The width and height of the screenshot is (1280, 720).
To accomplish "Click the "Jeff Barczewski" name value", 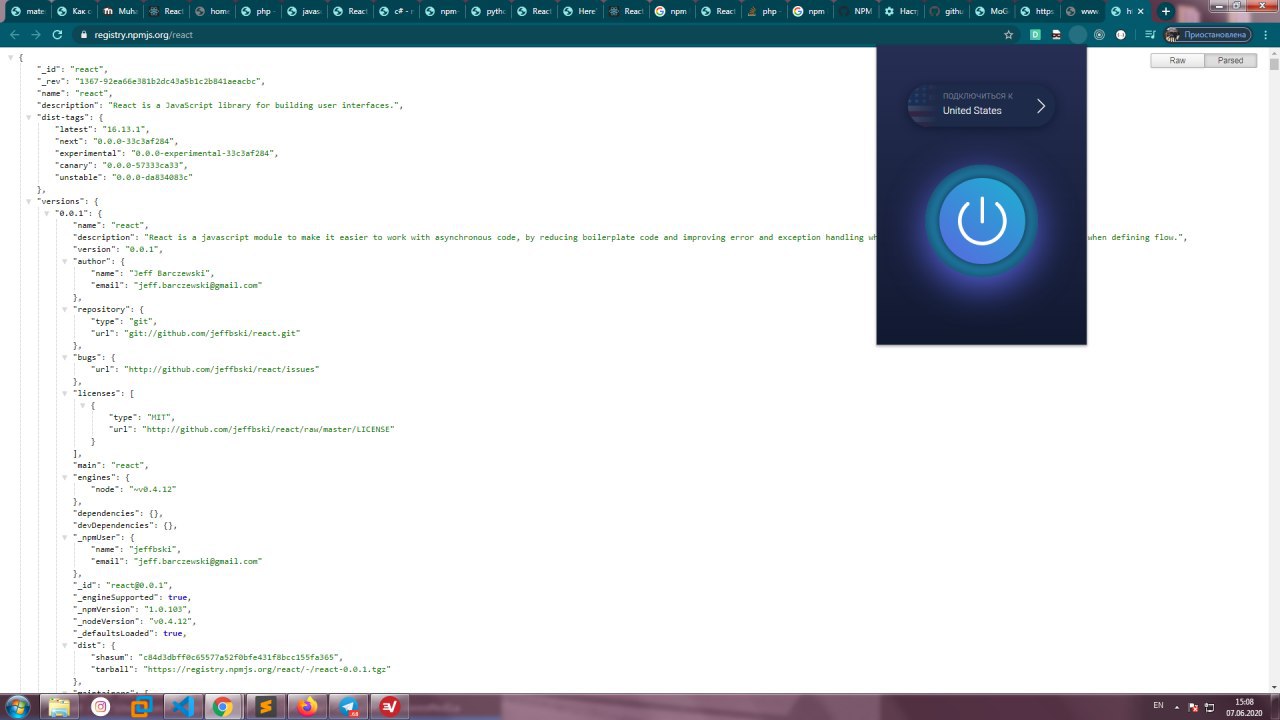I will (171, 273).
